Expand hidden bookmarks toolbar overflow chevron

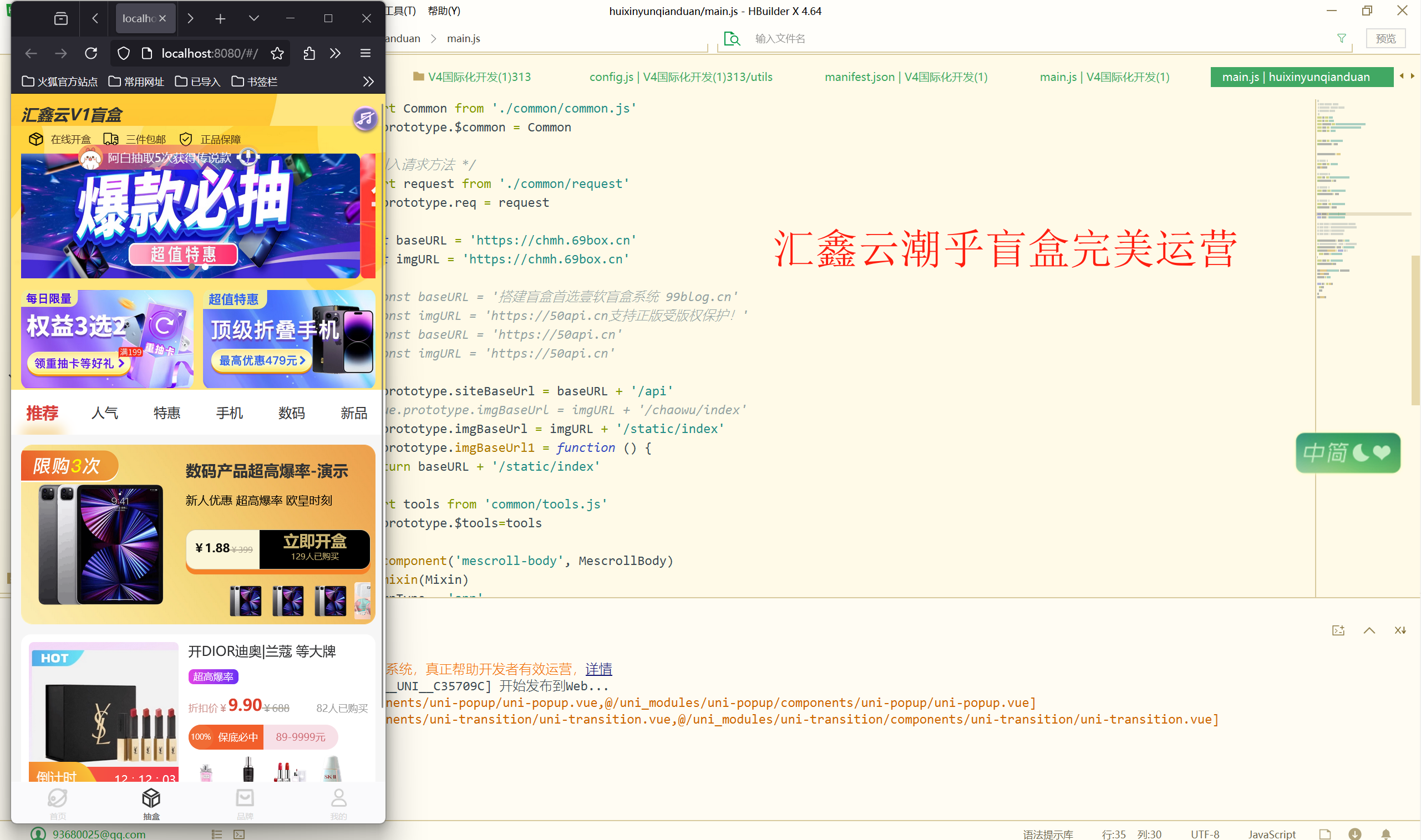pos(368,82)
